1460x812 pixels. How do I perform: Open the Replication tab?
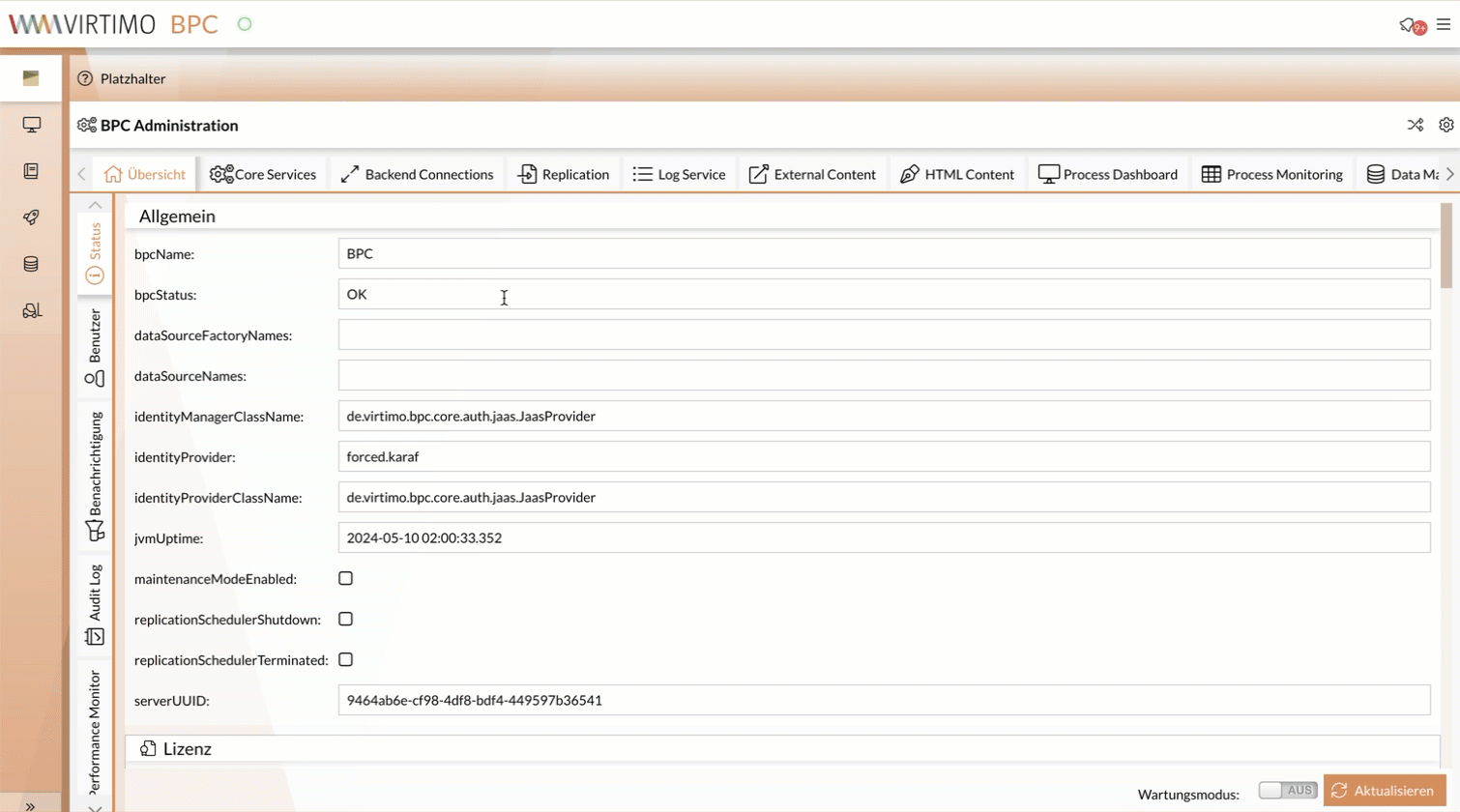(564, 174)
